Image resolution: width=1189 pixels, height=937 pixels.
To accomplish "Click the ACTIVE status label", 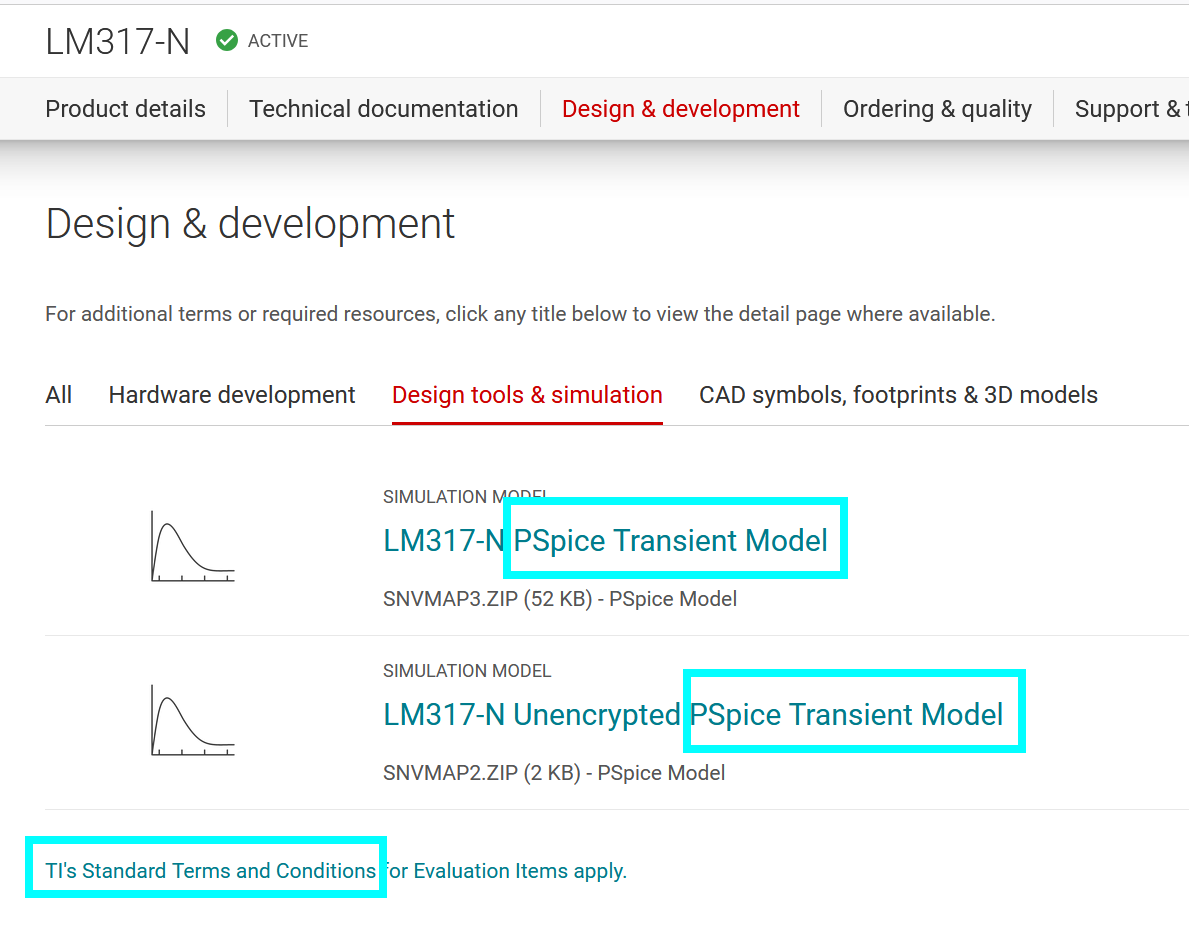I will point(278,41).
